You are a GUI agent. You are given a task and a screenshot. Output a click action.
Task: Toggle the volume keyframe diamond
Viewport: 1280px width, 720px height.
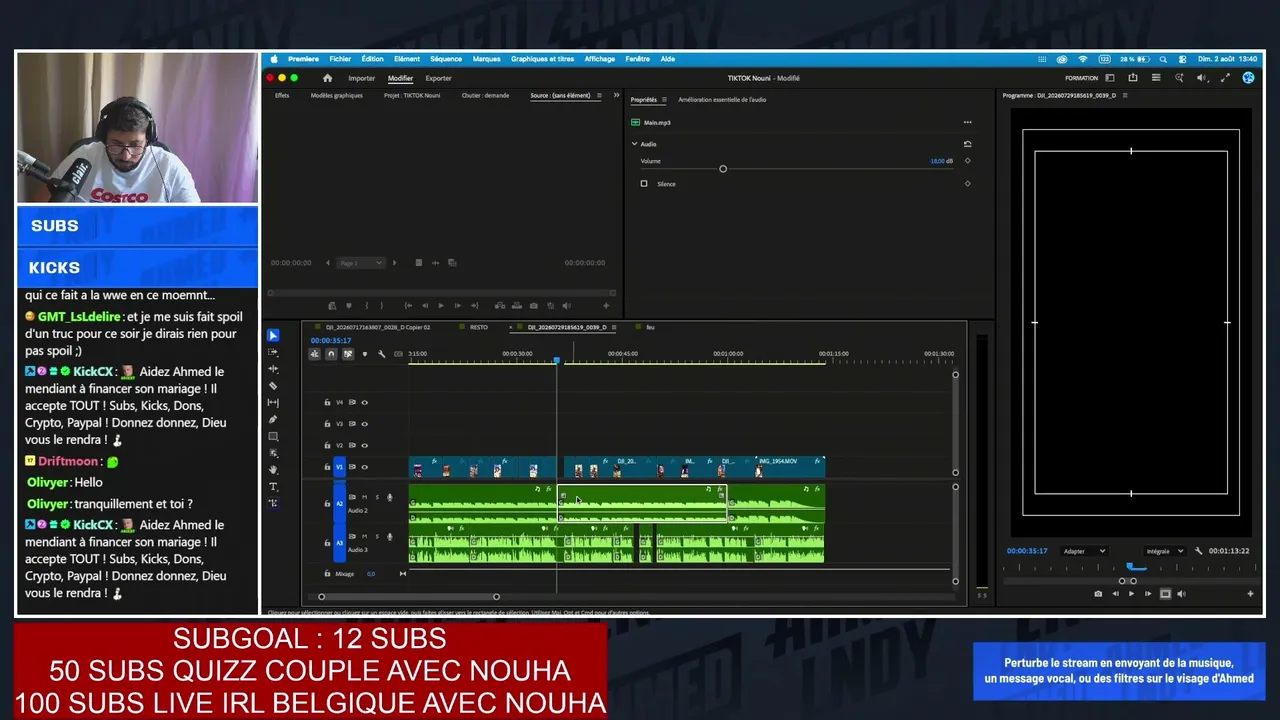pyautogui.click(x=967, y=161)
